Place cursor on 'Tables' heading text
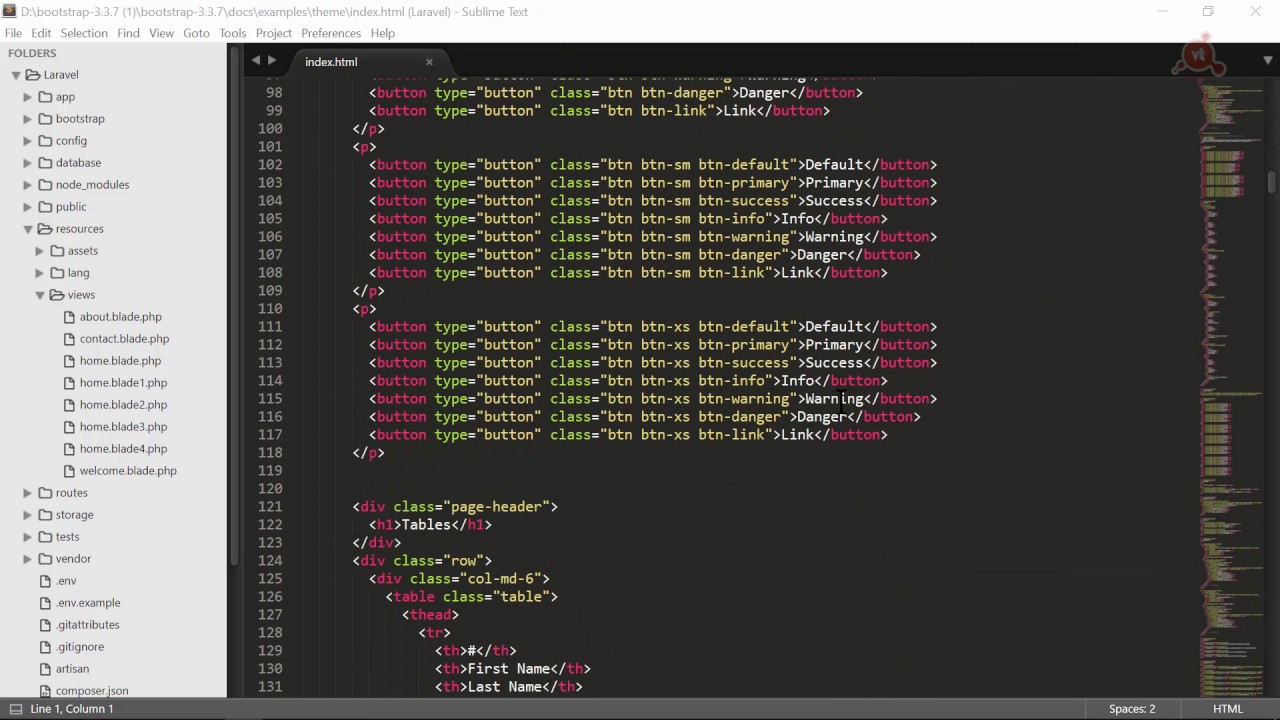 (x=426, y=525)
